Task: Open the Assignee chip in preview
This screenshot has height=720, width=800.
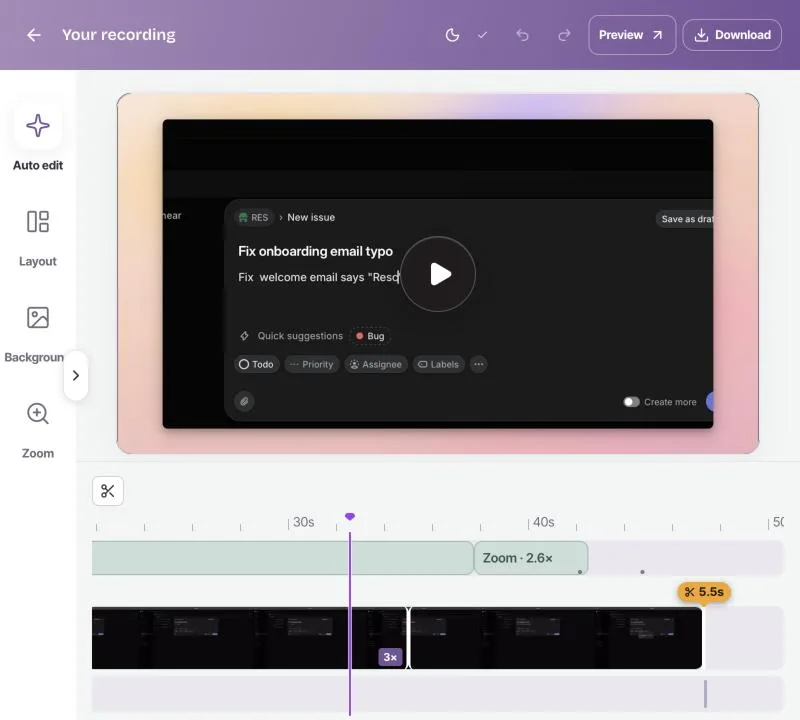Action: (x=376, y=364)
